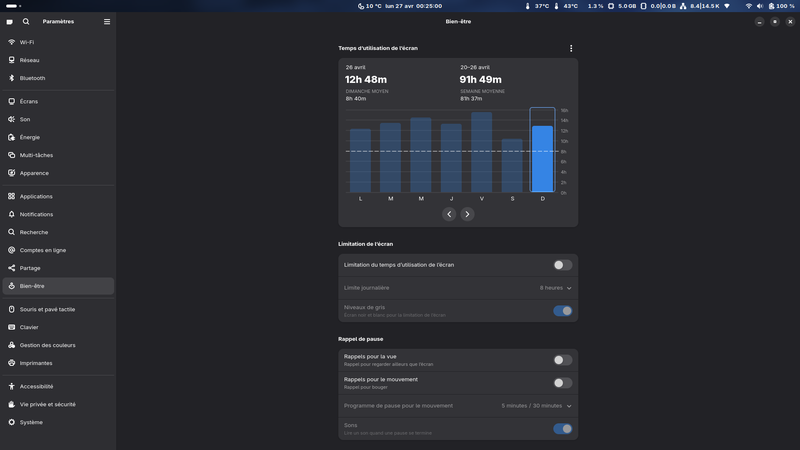This screenshot has width=800, height=450.
Task: Click the Écrans display icon
Action: tap(11, 101)
